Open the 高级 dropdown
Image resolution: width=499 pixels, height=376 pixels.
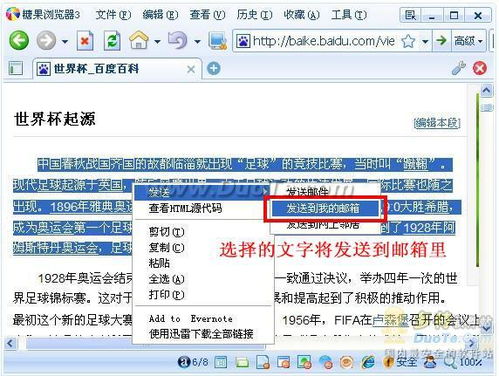468,41
